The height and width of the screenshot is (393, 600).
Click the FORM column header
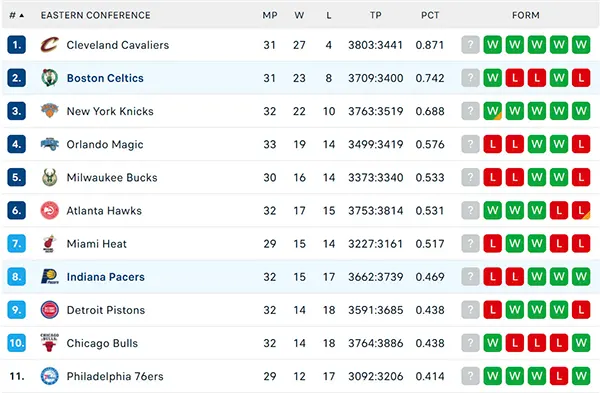pyautogui.click(x=525, y=15)
